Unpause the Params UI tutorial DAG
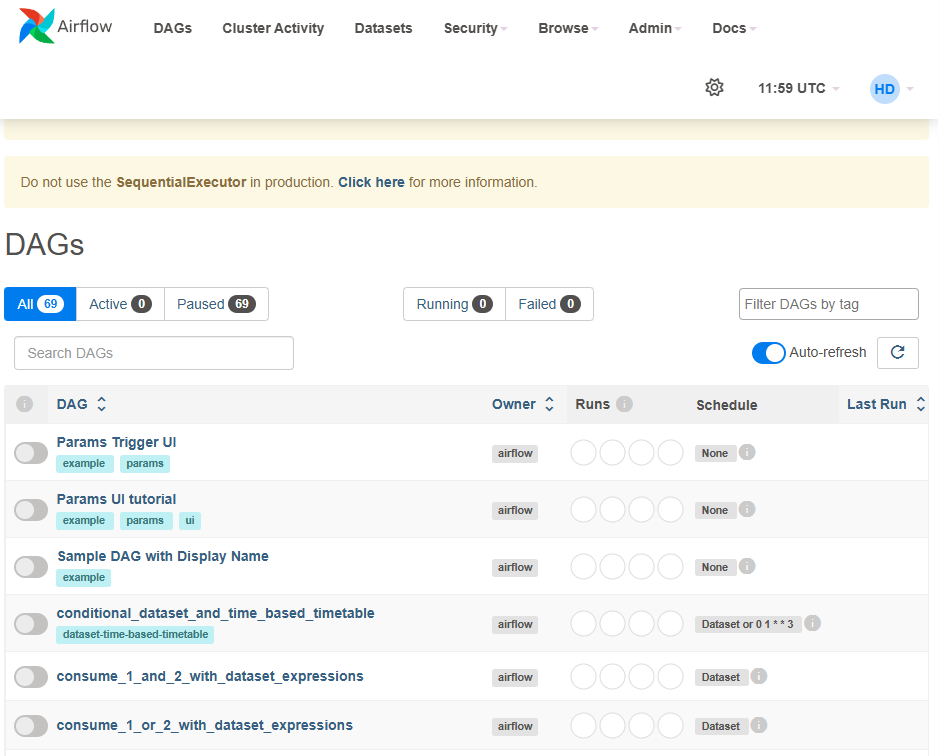This screenshot has height=756, width=939. pos(31,510)
